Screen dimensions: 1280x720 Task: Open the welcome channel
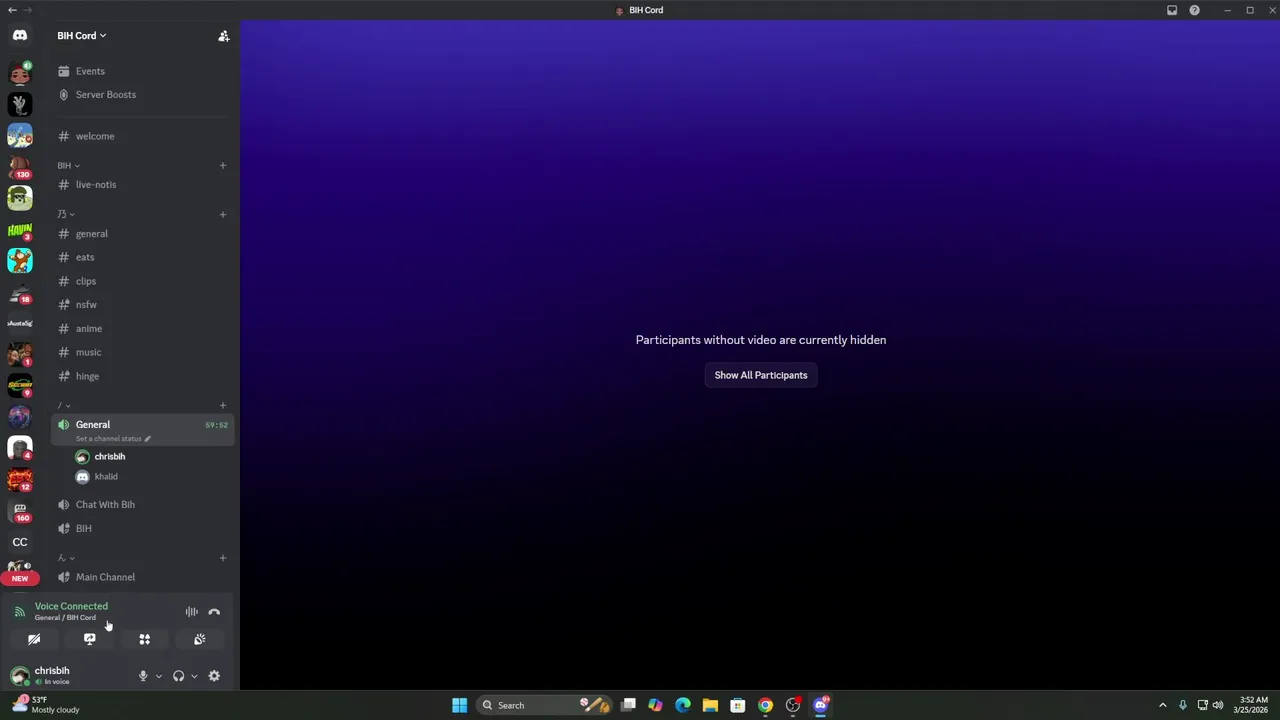pyautogui.click(x=142, y=136)
